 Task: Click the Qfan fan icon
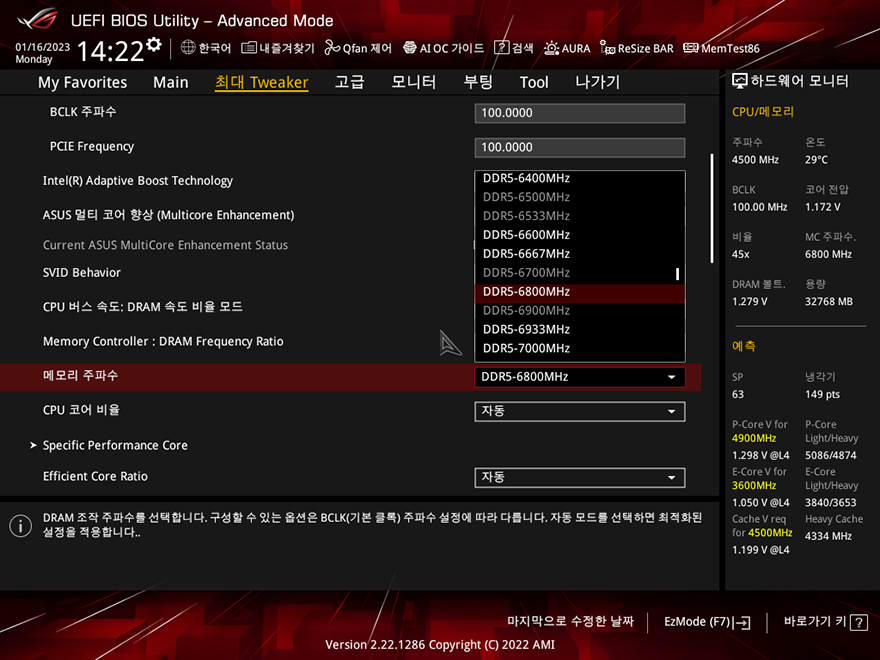pos(332,48)
